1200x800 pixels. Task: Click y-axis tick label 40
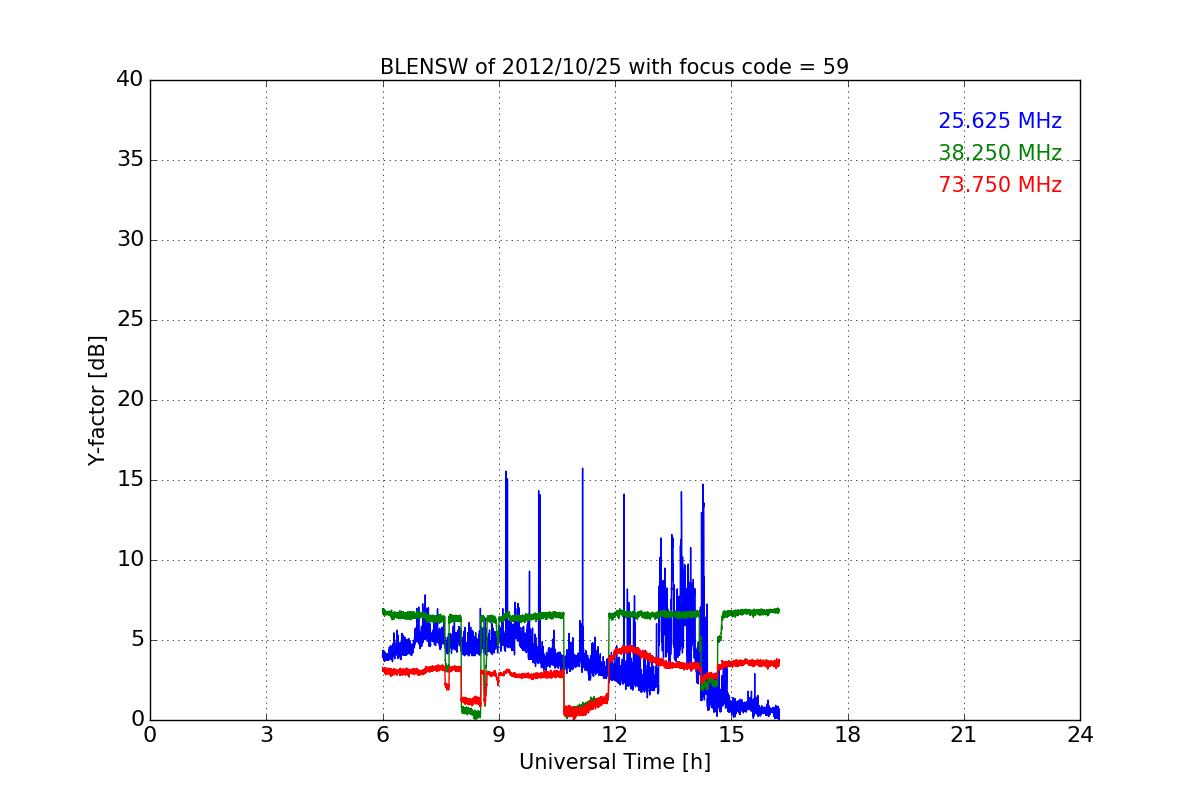130,80
